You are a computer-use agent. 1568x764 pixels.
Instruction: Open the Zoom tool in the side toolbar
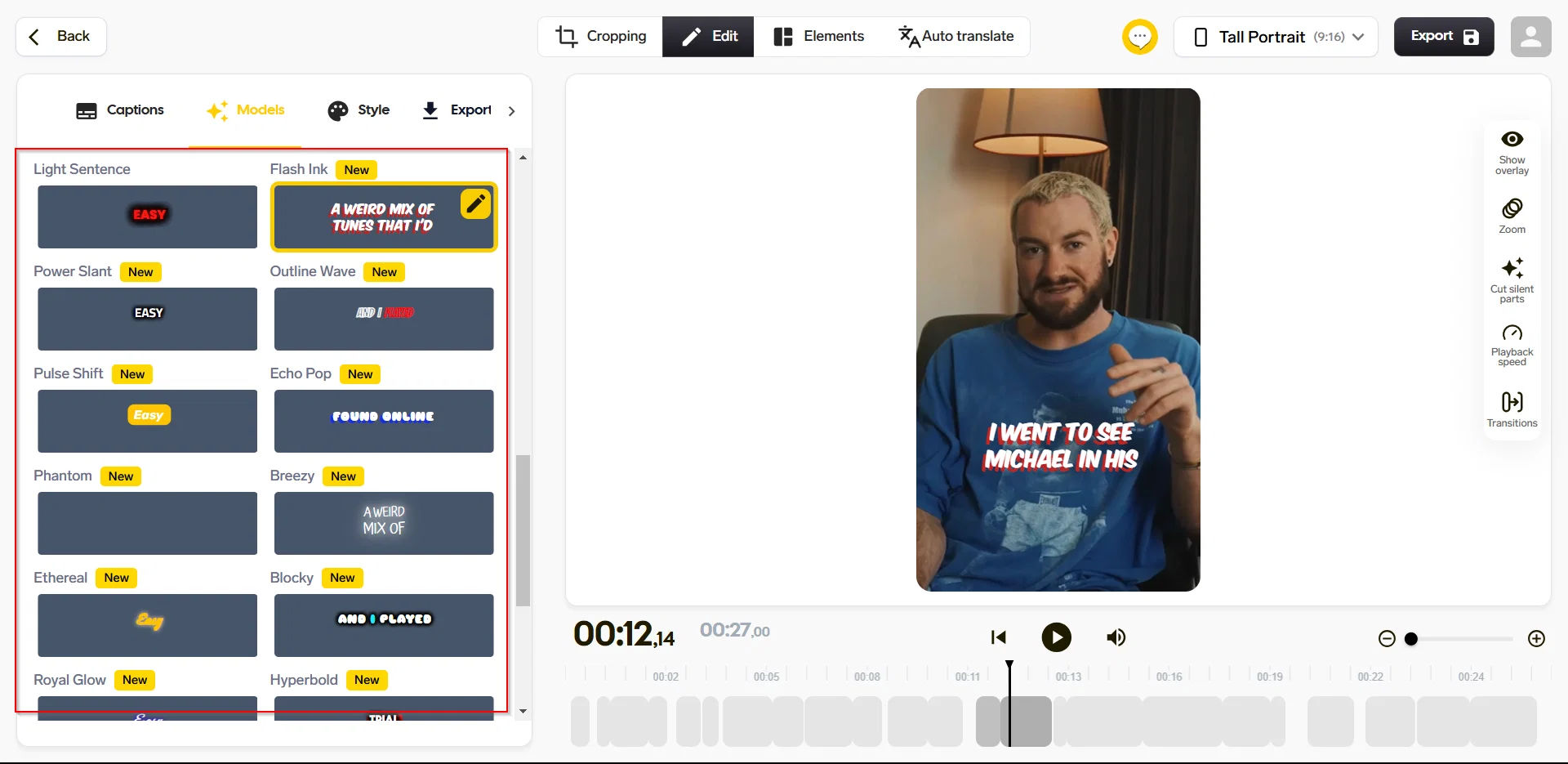click(1512, 216)
